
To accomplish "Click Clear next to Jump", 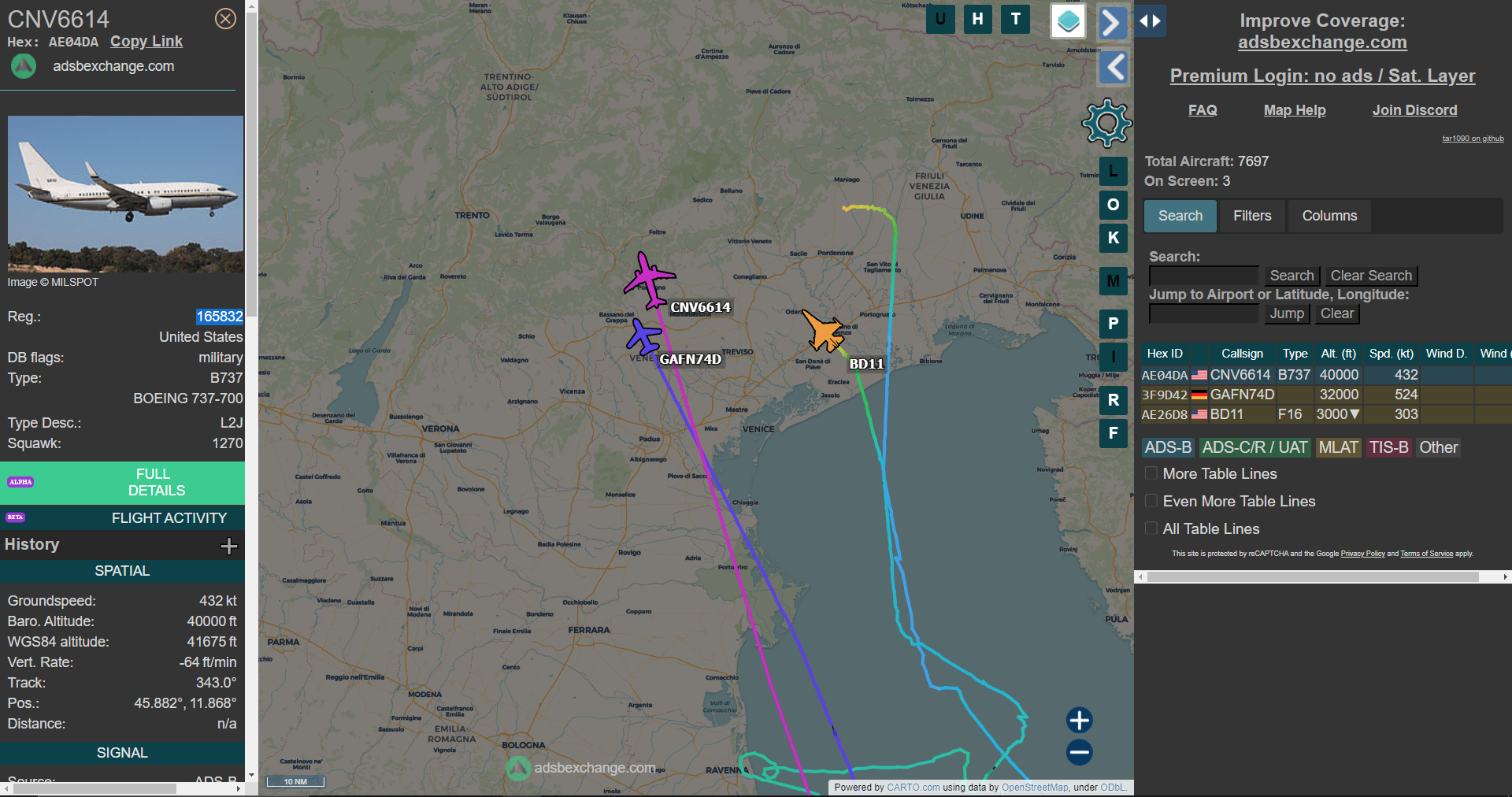I will point(1336,313).
